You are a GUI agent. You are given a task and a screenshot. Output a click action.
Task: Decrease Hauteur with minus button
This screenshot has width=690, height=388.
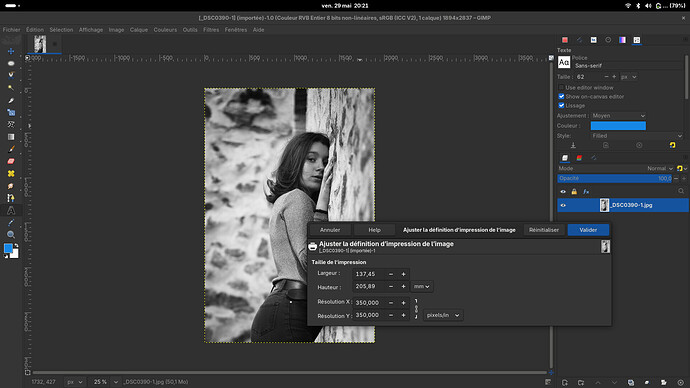point(391,286)
